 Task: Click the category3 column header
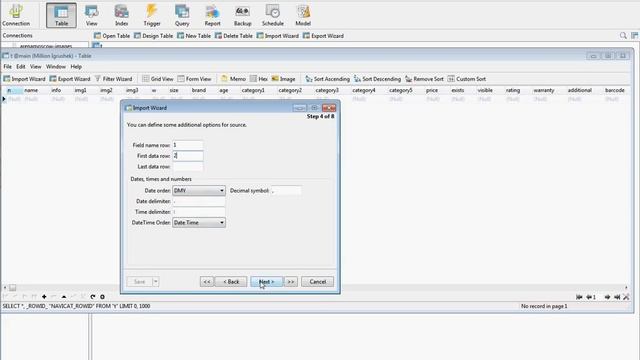(327, 90)
